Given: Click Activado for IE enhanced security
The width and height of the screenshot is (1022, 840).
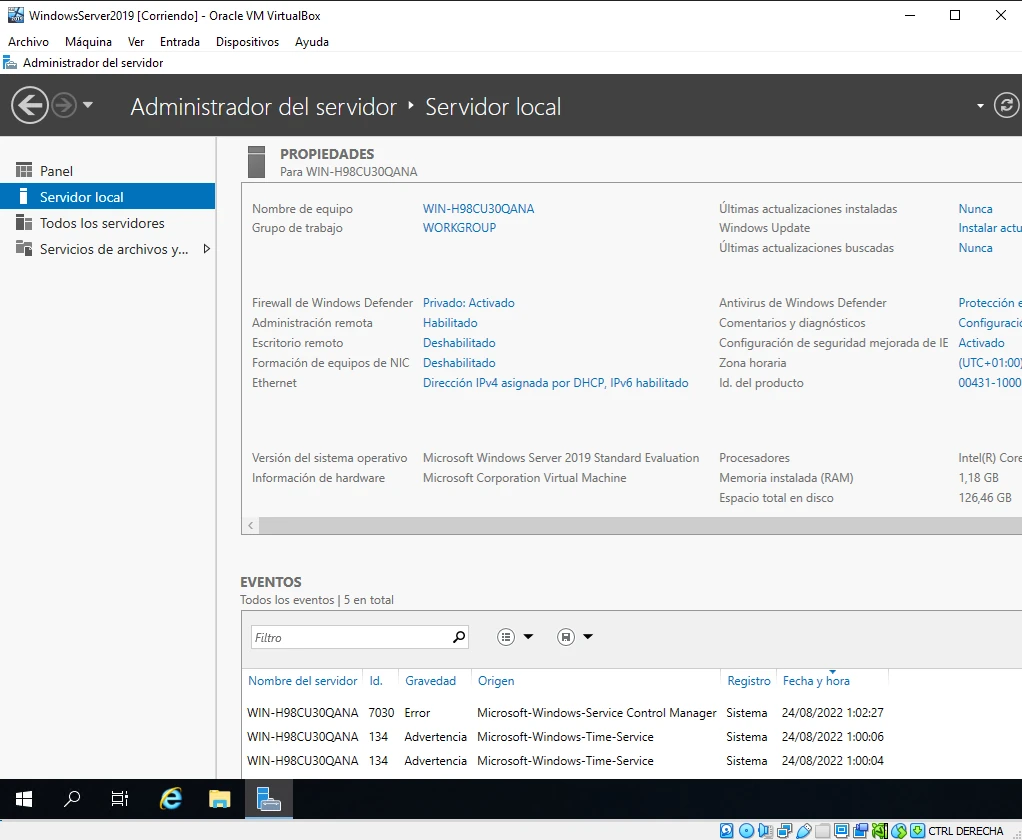Looking at the screenshot, I should 981,343.
